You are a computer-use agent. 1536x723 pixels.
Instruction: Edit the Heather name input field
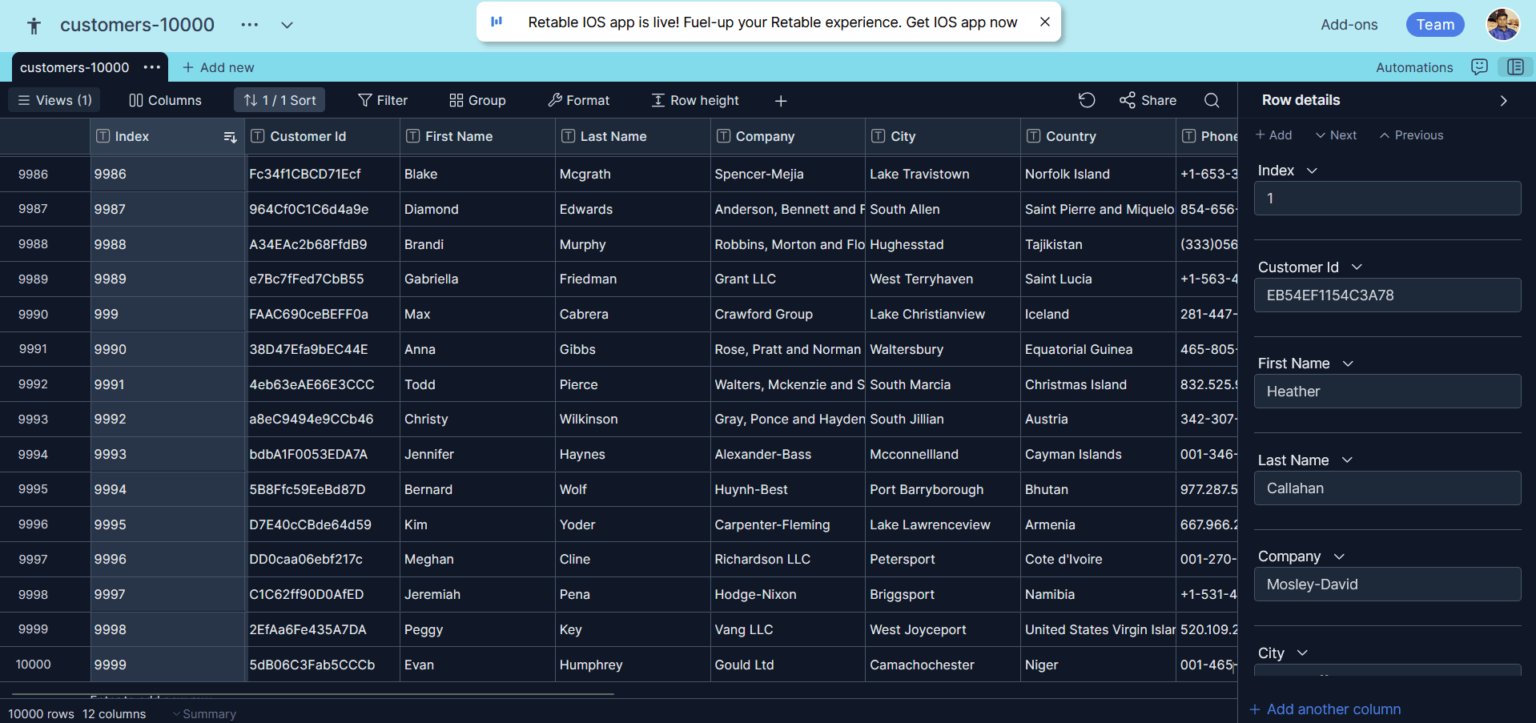pyautogui.click(x=1387, y=391)
